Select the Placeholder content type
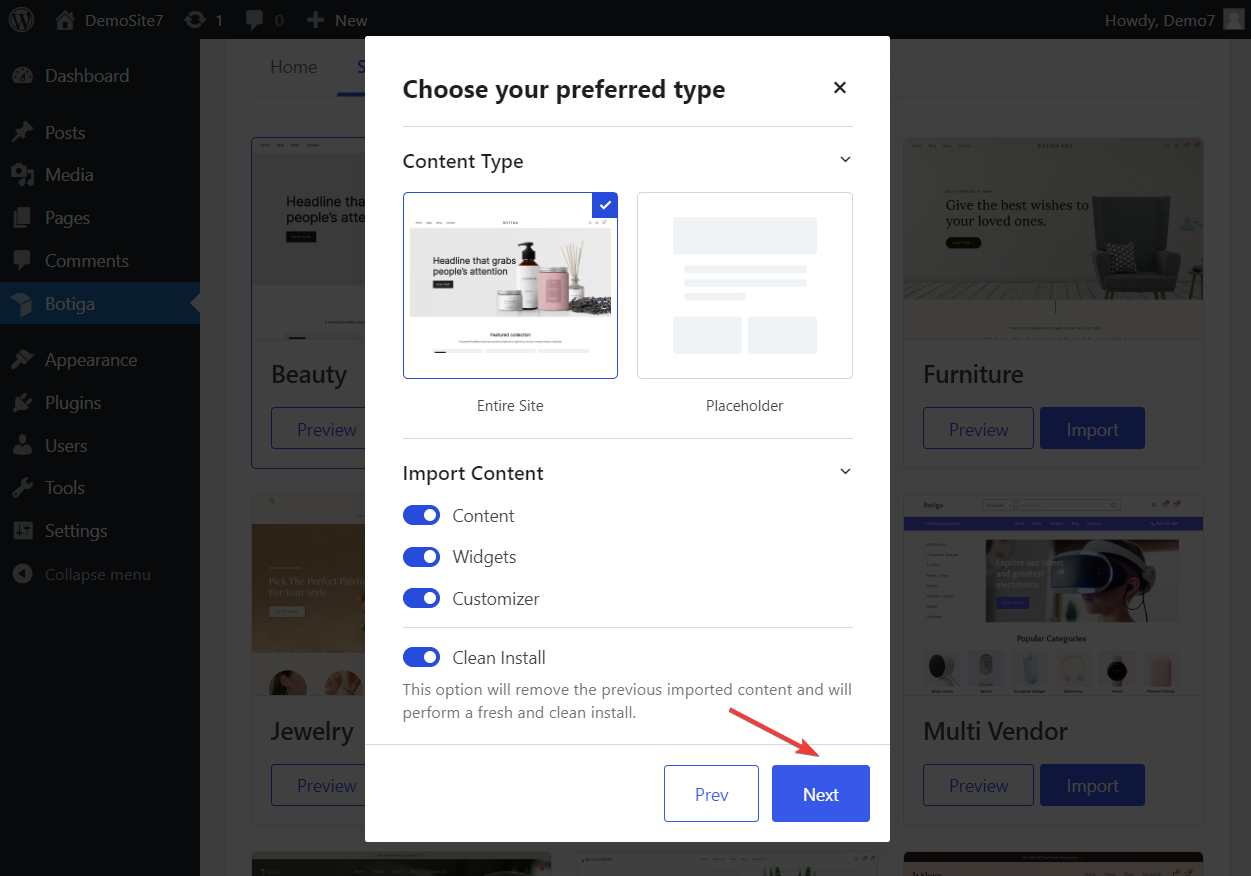The width and height of the screenshot is (1251, 876). pyautogui.click(x=745, y=286)
